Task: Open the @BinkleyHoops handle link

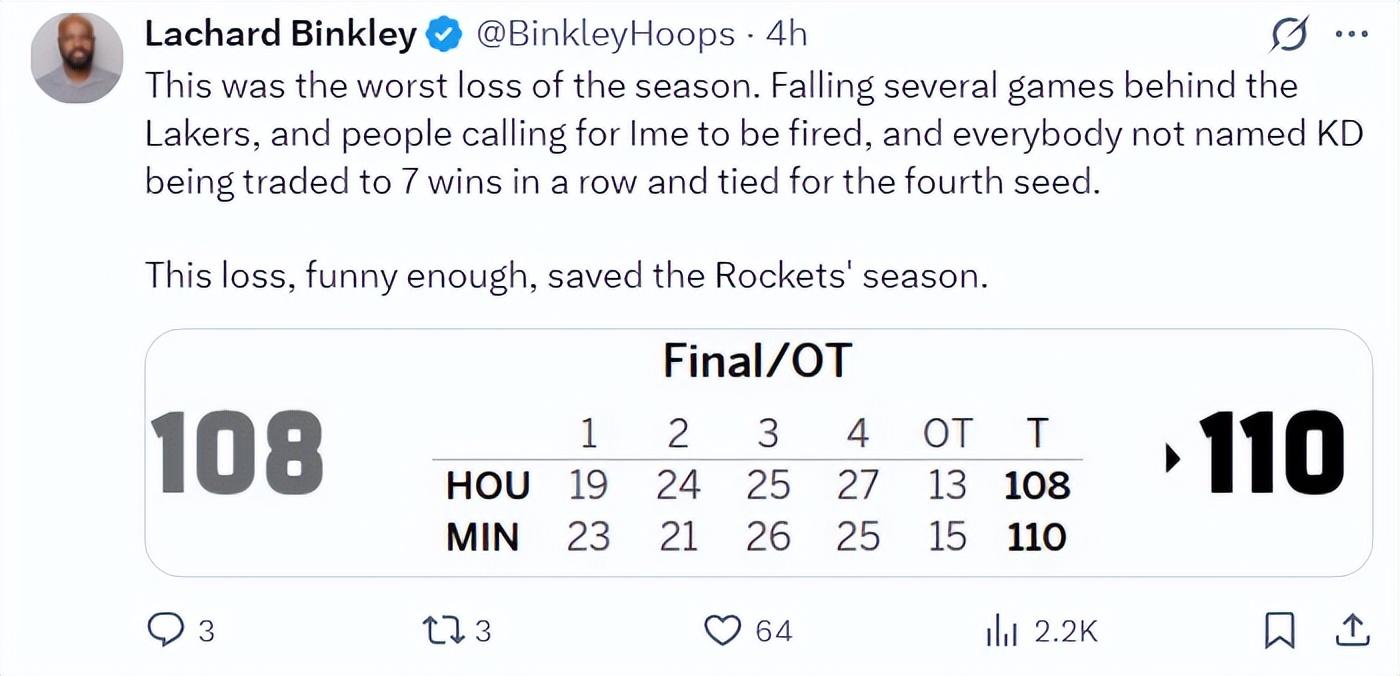Action: click(x=606, y=35)
